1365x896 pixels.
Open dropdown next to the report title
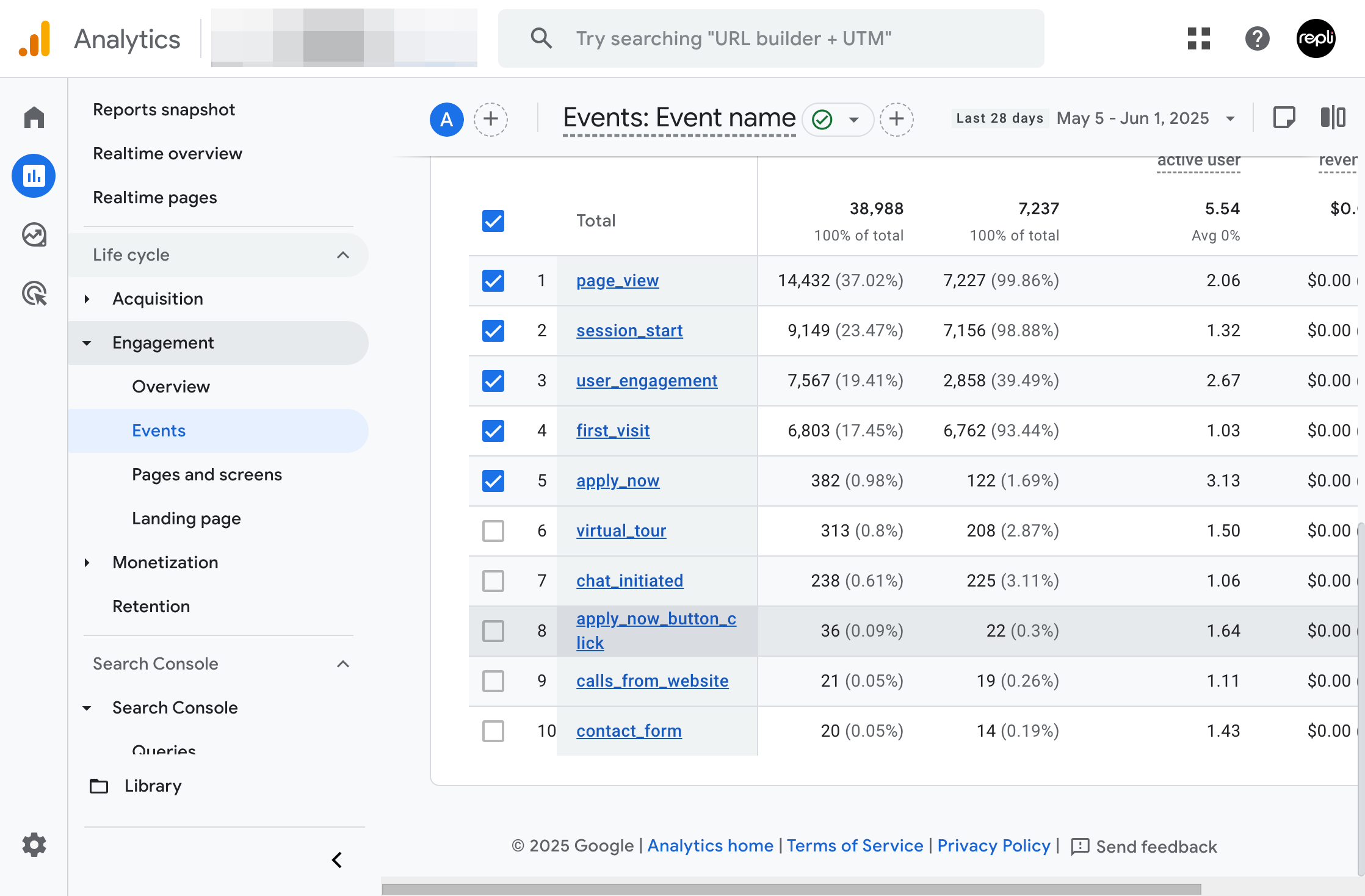(x=854, y=119)
